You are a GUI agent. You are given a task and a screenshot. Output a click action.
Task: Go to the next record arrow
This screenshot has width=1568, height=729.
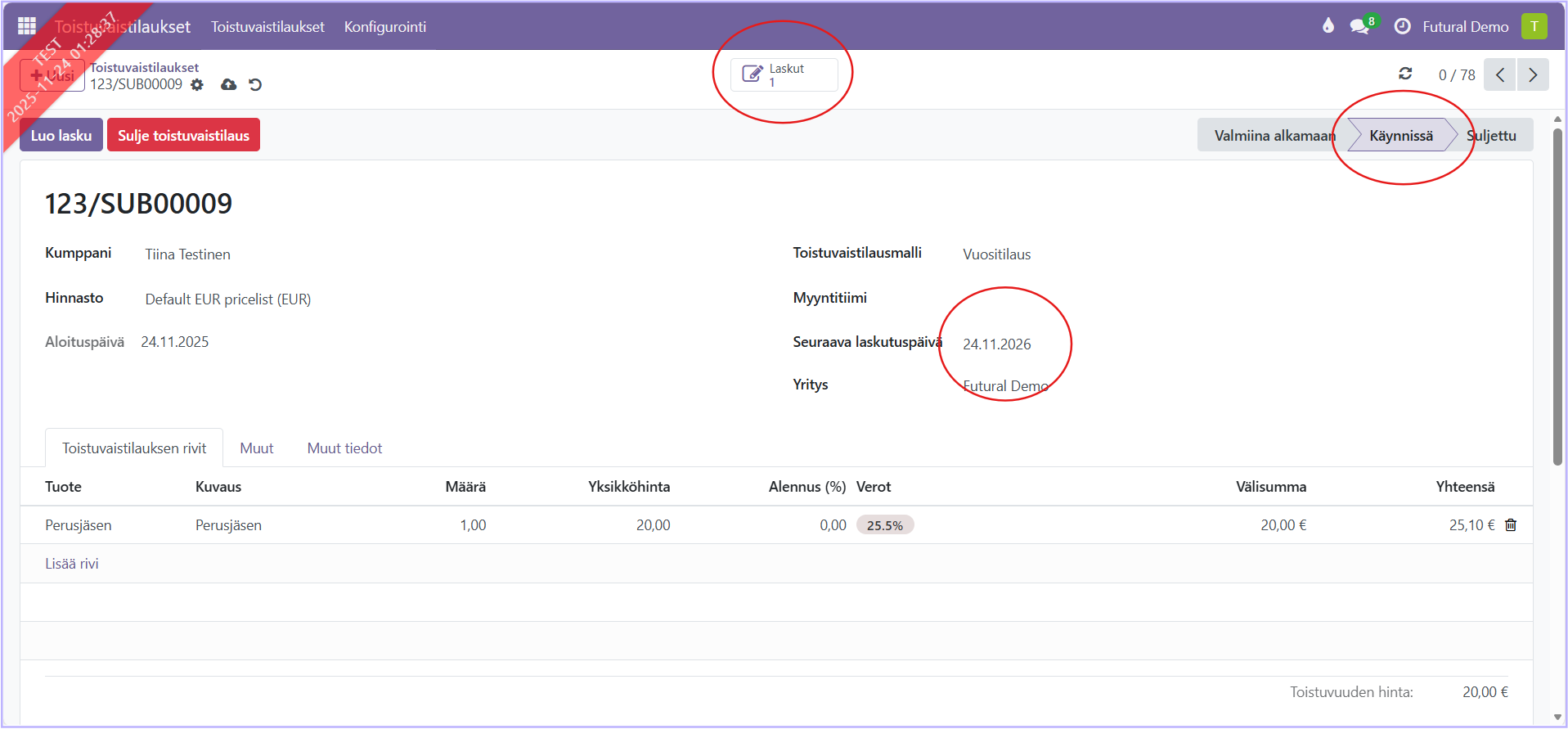click(x=1533, y=74)
